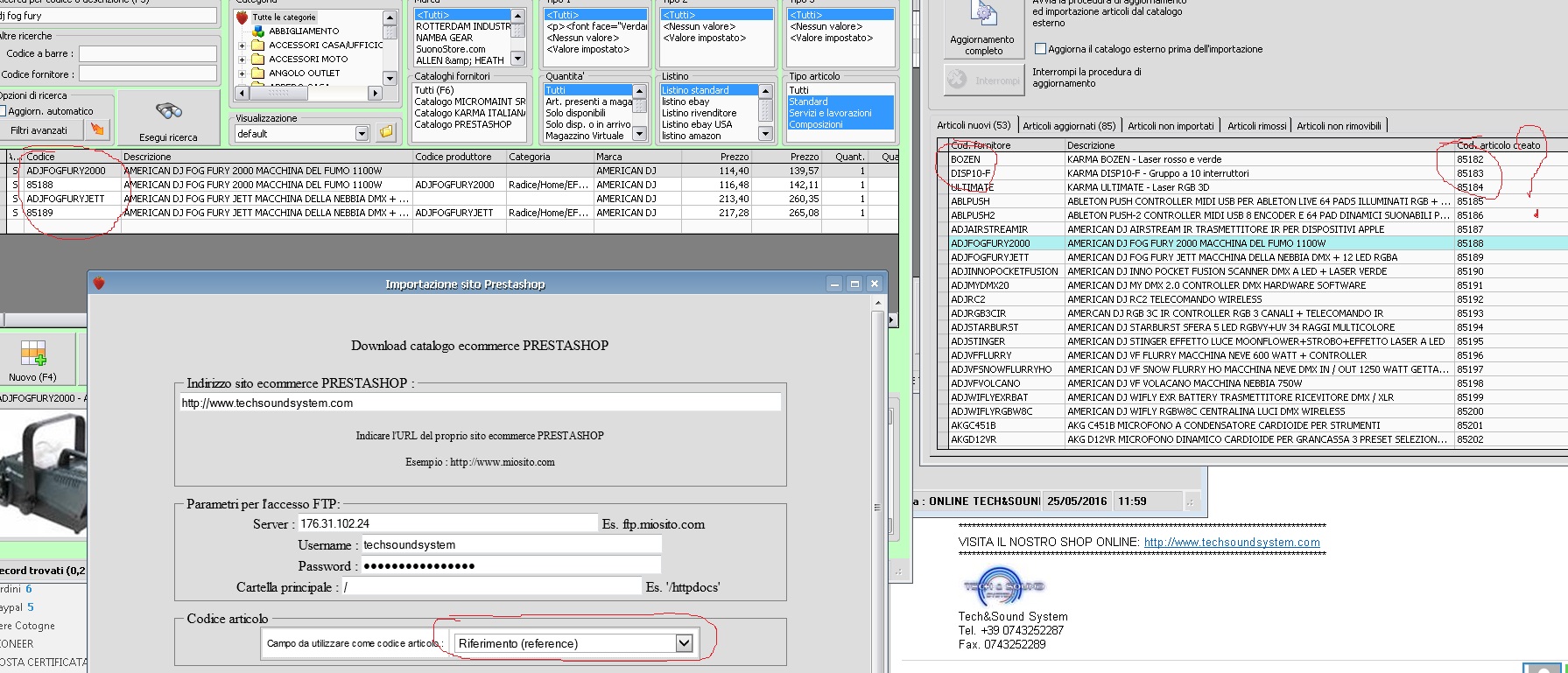Switch to the Articoli aggiornati (85) tab

1069,126
